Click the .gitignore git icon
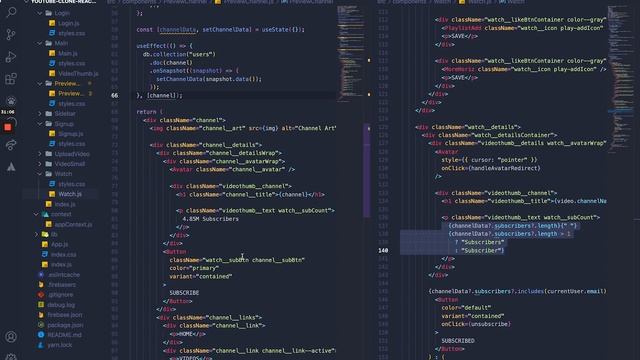 [x=41, y=294]
